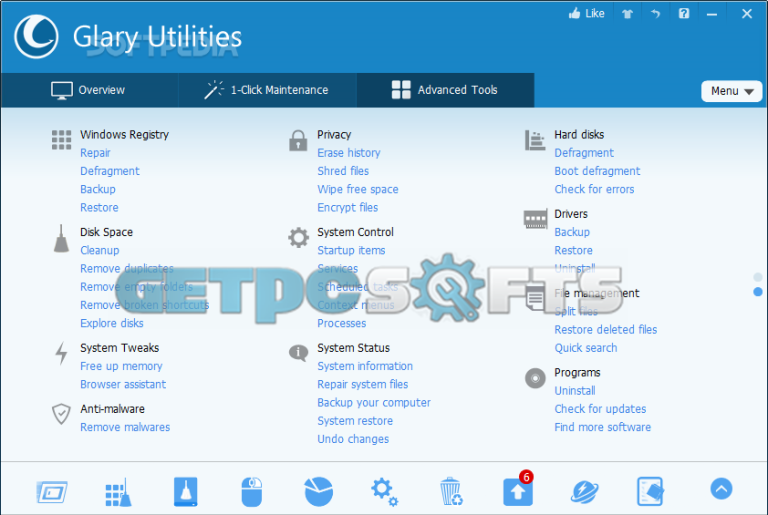Click Wipe free space link
The width and height of the screenshot is (768, 515).
[x=358, y=189]
